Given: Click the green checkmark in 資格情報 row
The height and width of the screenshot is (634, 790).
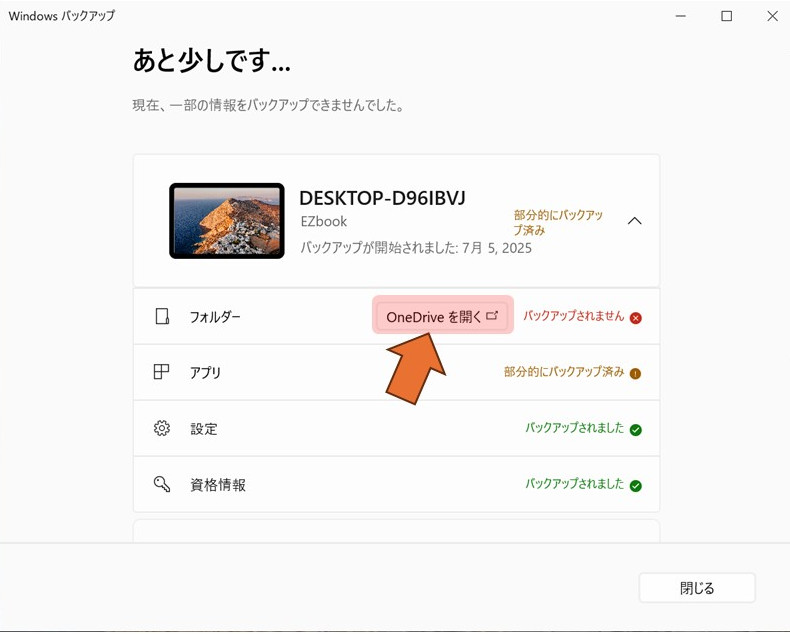Looking at the screenshot, I should [x=635, y=485].
